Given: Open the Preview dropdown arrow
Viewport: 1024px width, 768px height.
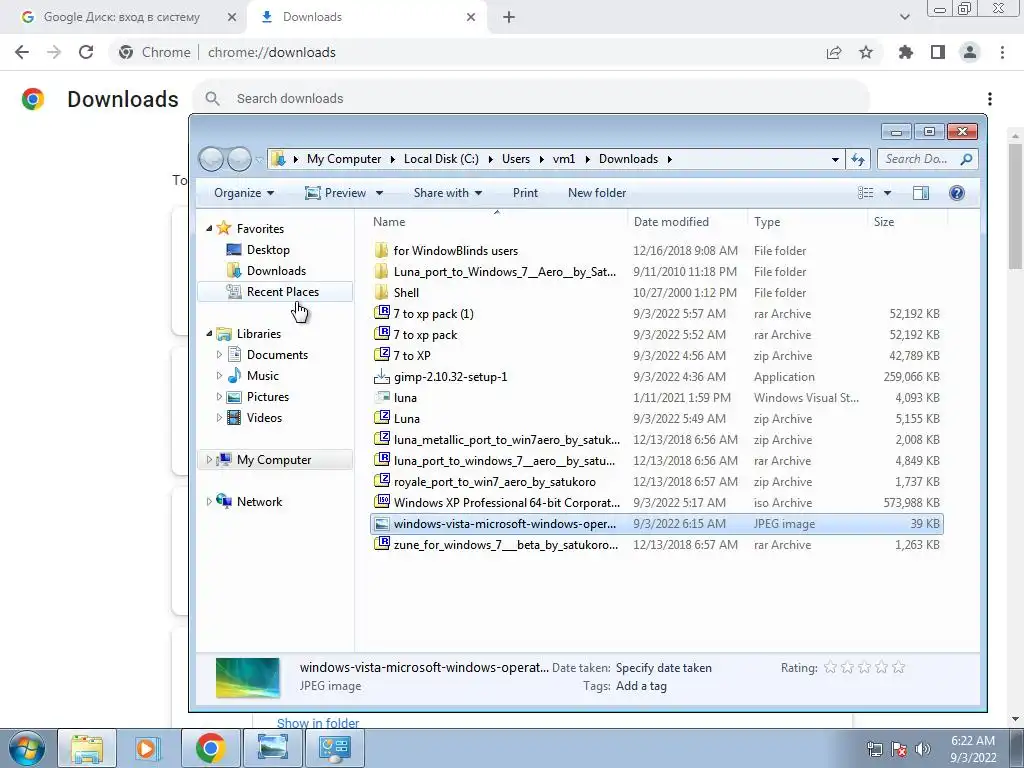Looking at the screenshot, I should pos(379,193).
